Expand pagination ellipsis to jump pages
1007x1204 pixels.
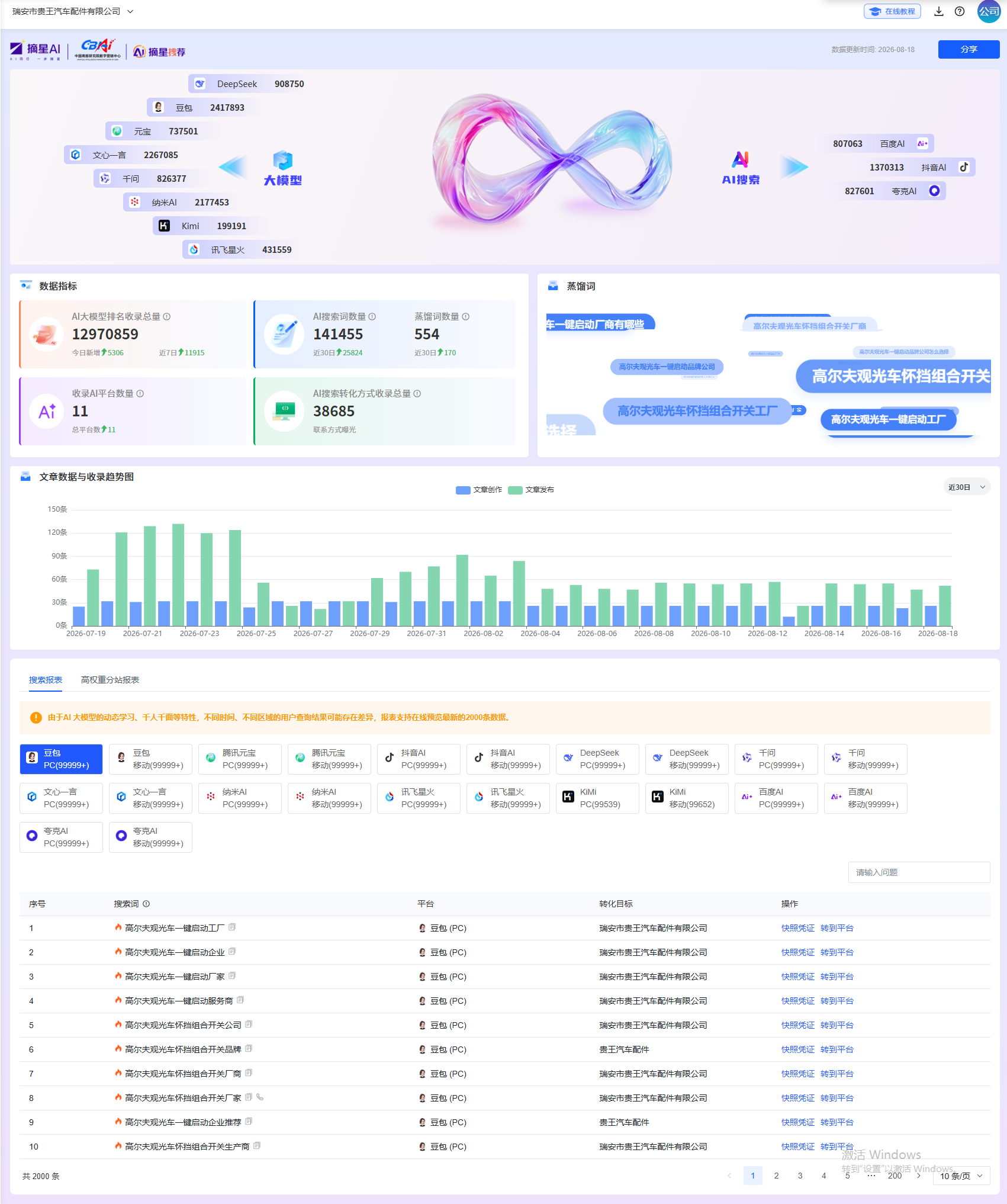tap(871, 1176)
